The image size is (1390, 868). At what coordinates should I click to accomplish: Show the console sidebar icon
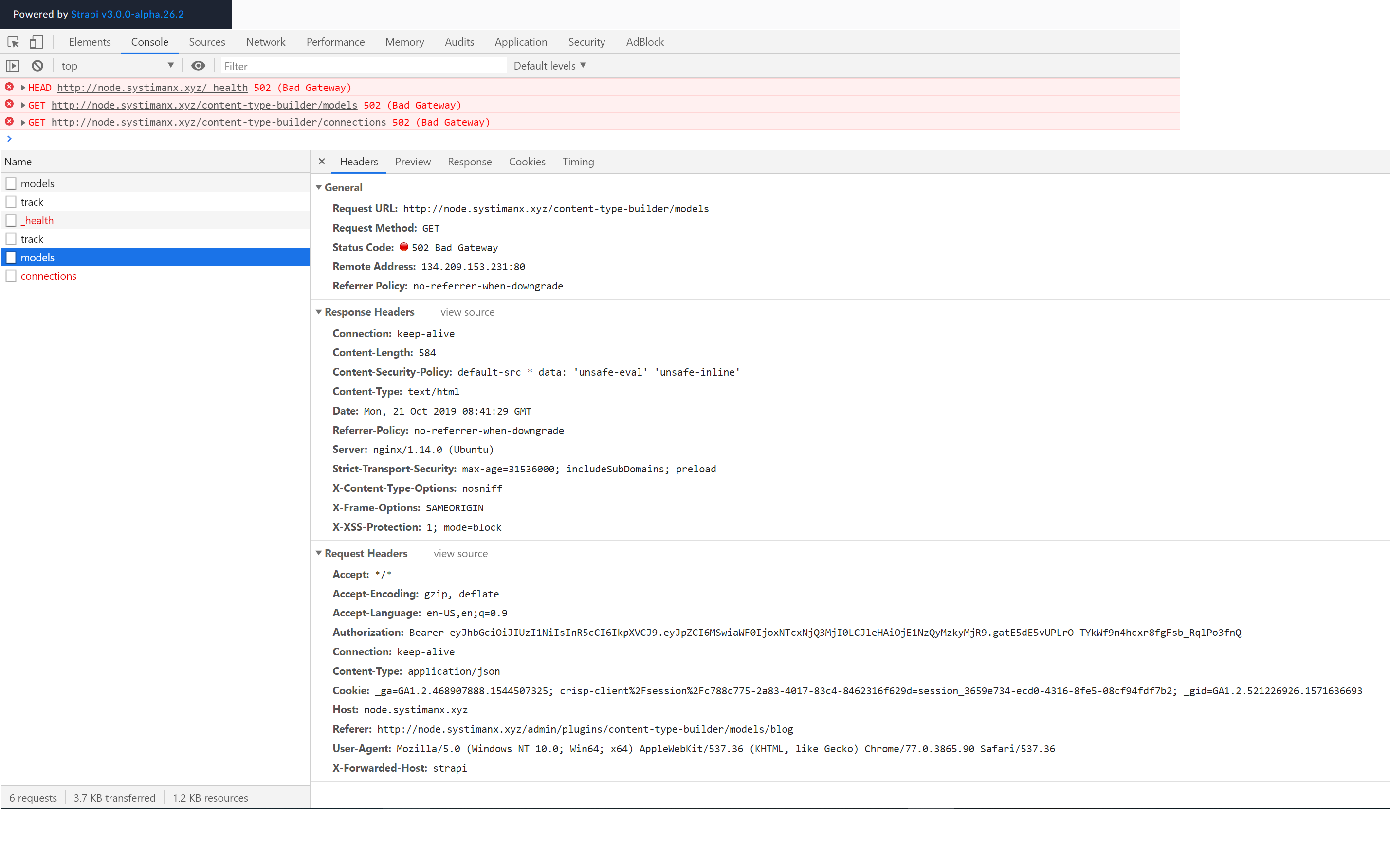click(x=12, y=66)
